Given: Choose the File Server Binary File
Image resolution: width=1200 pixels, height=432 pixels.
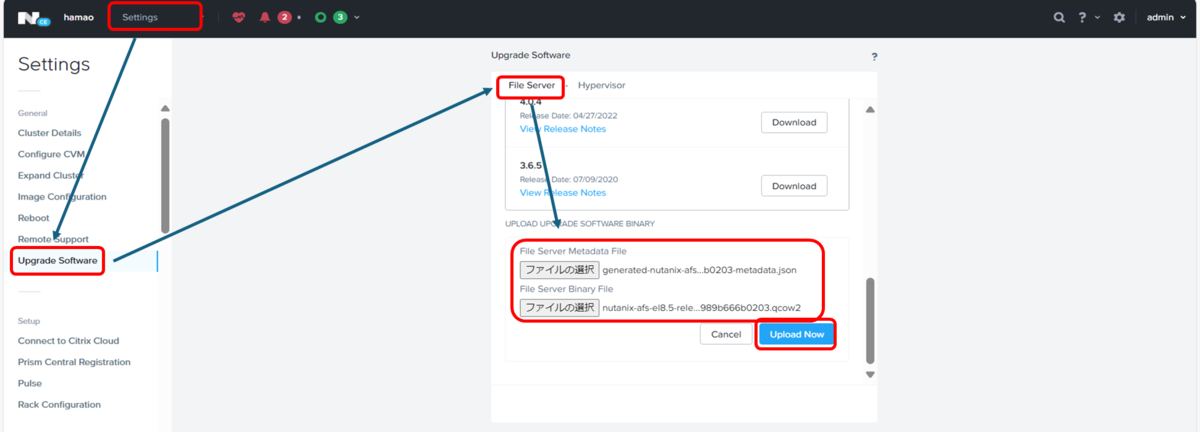Looking at the screenshot, I should pyautogui.click(x=559, y=308).
